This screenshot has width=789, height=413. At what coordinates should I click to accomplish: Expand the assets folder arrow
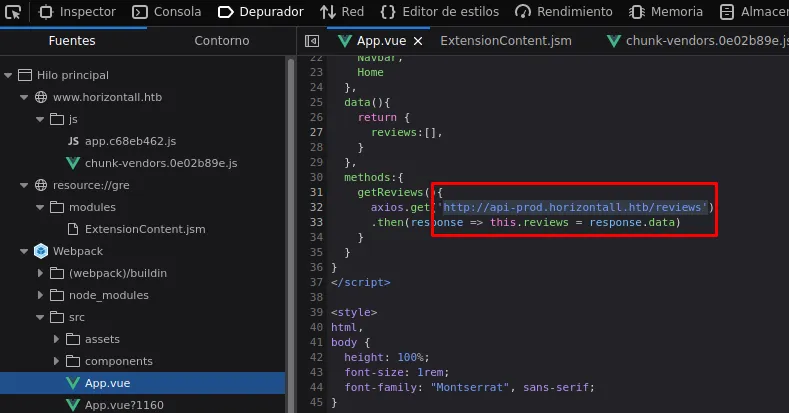click(x=56, y=339)
